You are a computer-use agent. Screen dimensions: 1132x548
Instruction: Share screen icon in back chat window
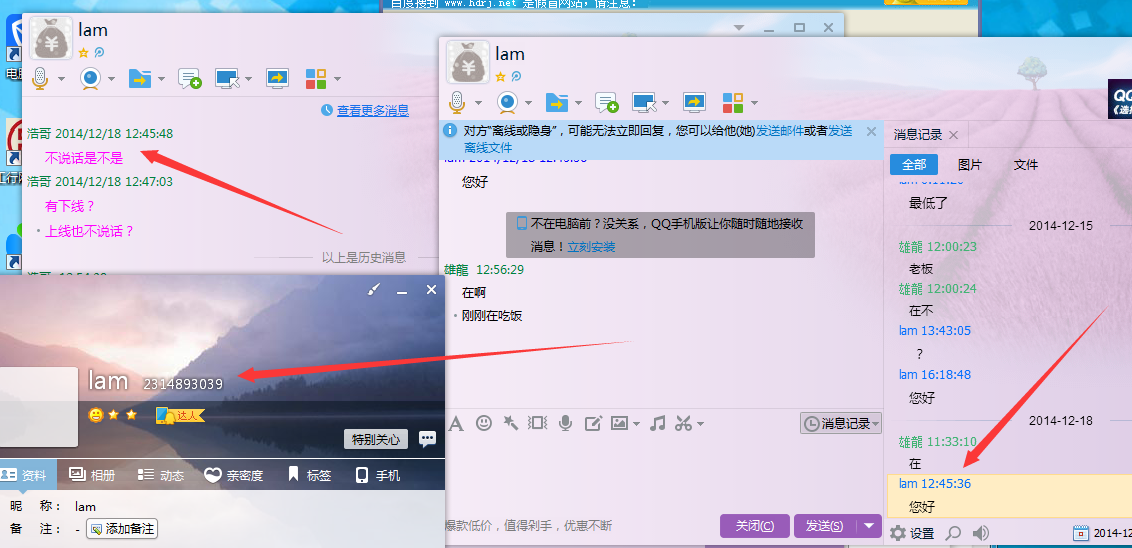click(x=277, y=78)
